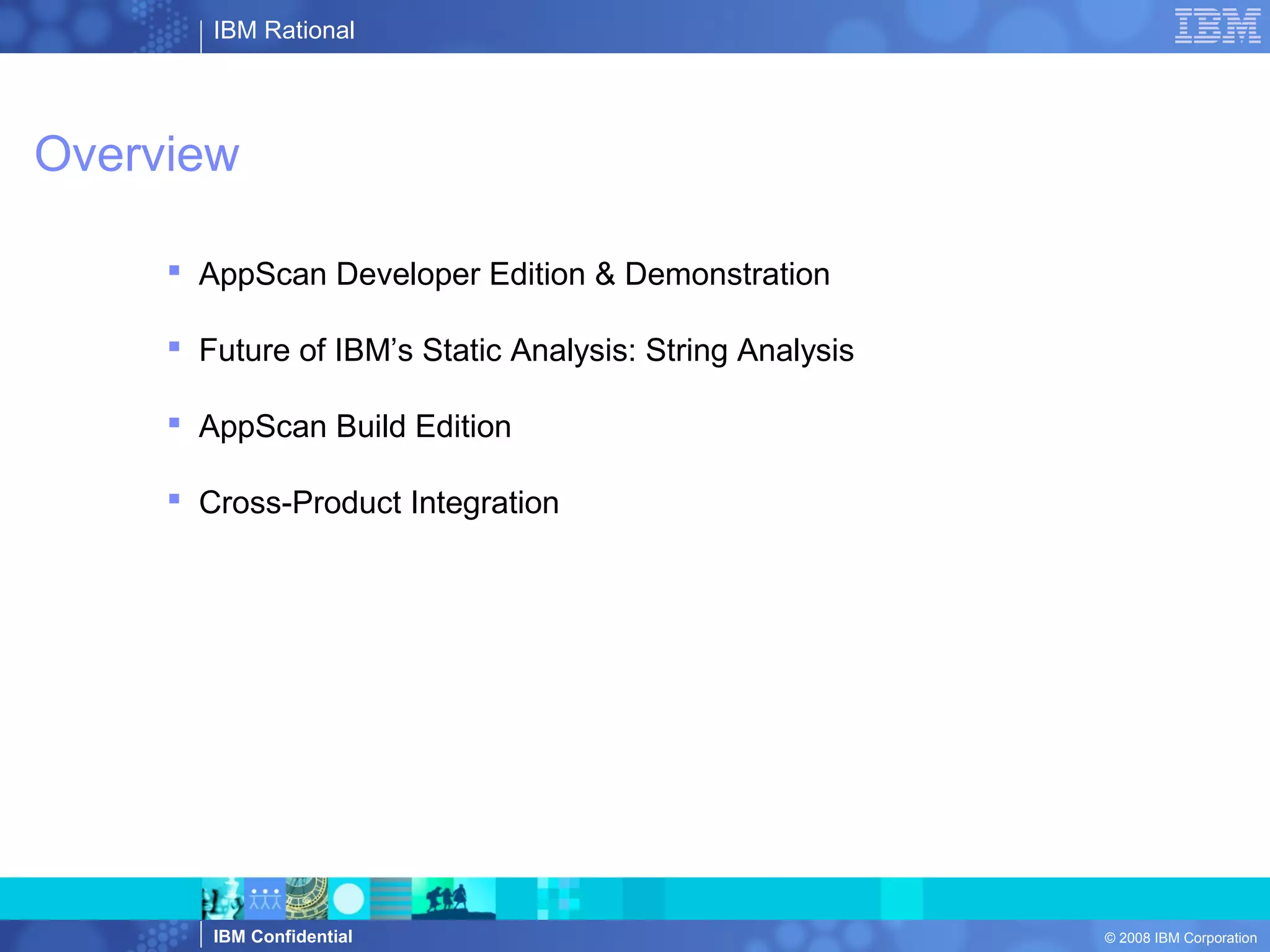Click the chess pieces image tile

tap(222, 898)
